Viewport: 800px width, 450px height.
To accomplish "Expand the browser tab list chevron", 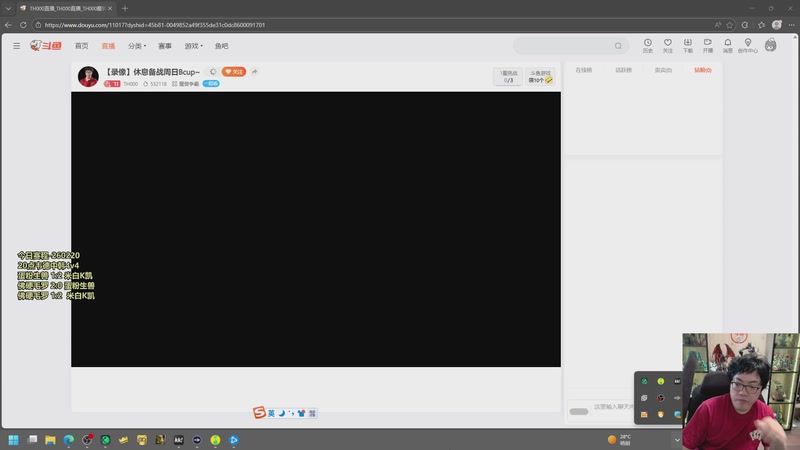I will click(x=8, y=8).
